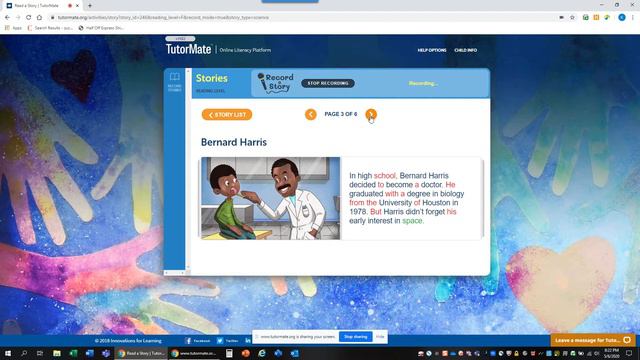Open the Child Info menu
This screenshot has height=360, width=640.
coord(466,50)
